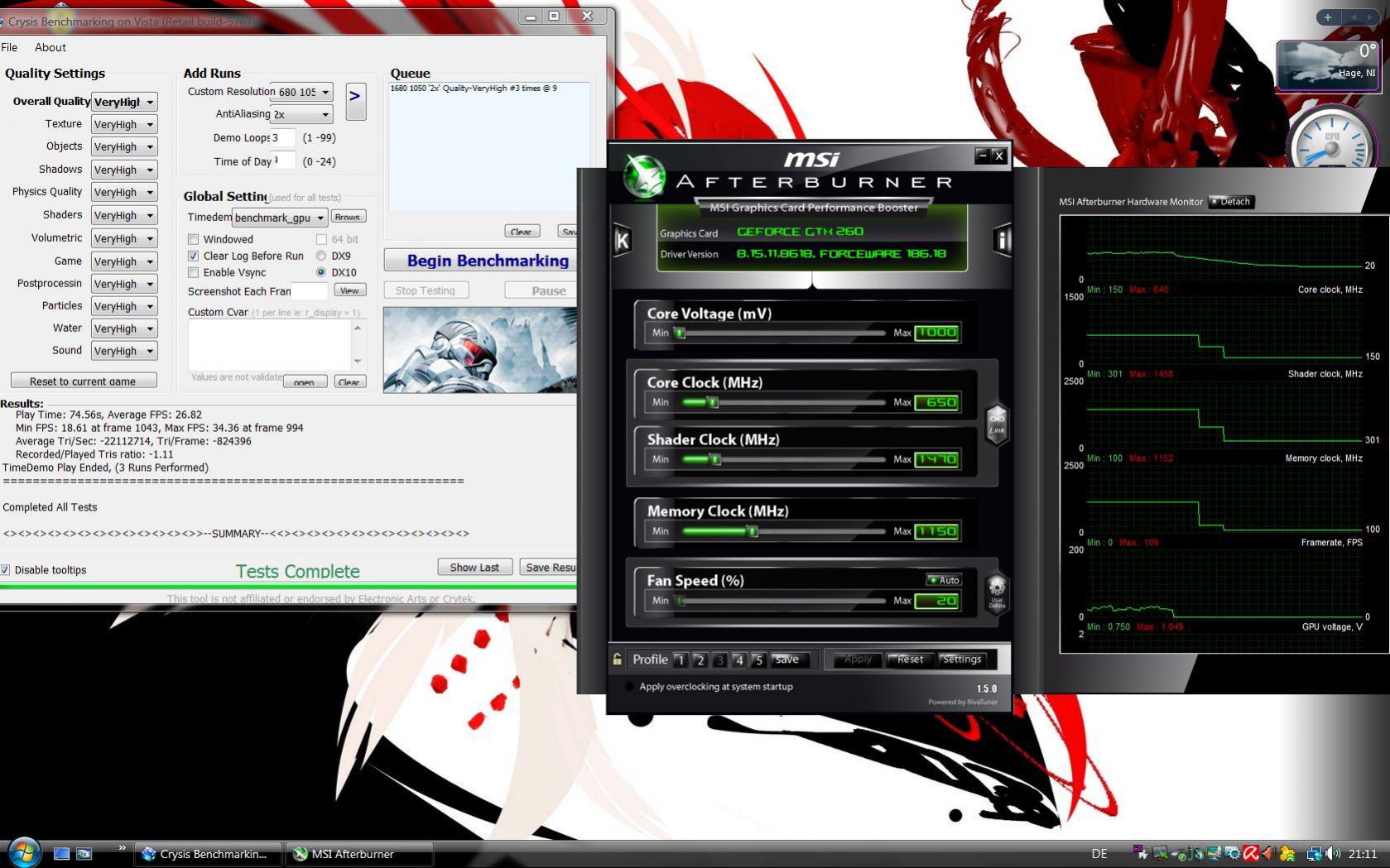Viewport: 1390px width, 868px height.
Task: Click Show Desktop quick launch icon
Action: 61,853
